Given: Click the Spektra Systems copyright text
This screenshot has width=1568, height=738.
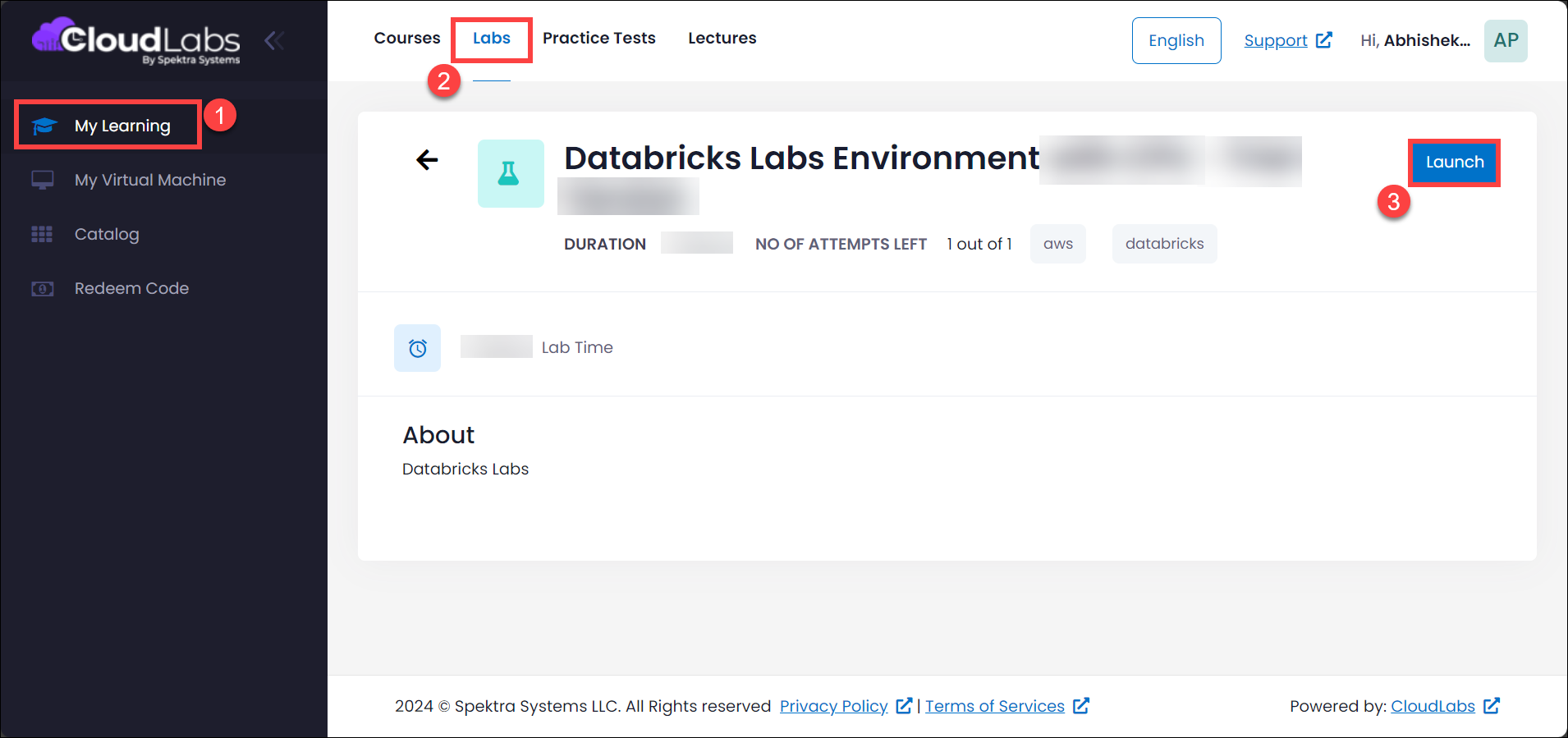Looking at the screenshot, I should click(x=583, y=706).
